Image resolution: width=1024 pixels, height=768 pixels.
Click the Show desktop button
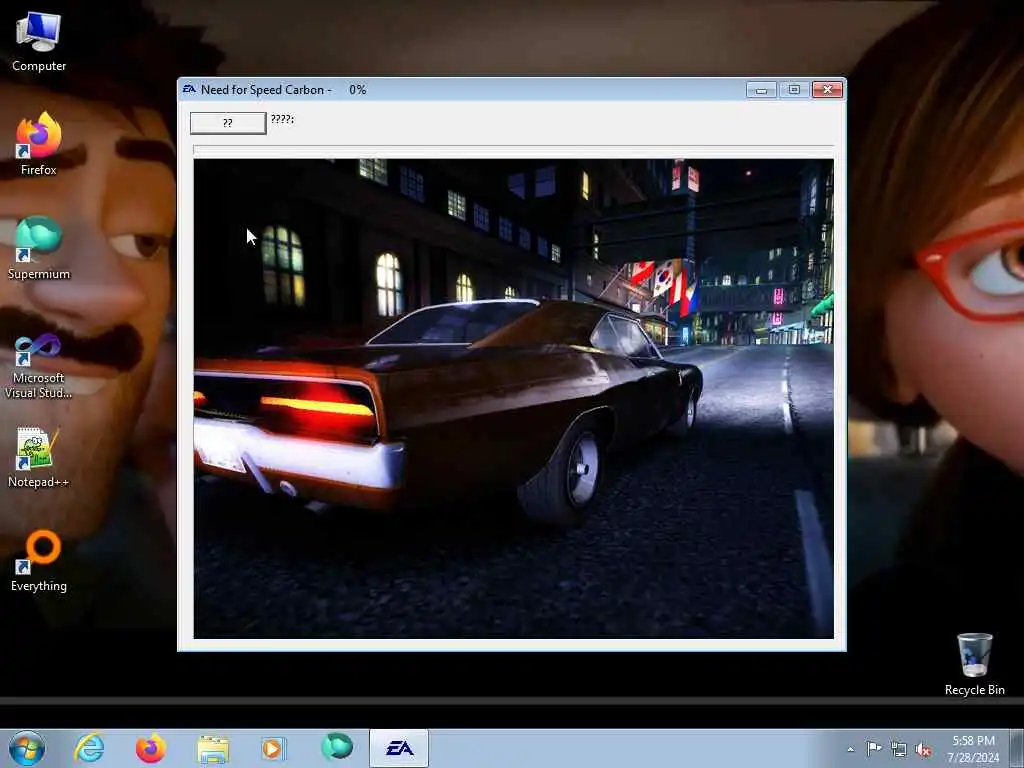[1017, 748]
